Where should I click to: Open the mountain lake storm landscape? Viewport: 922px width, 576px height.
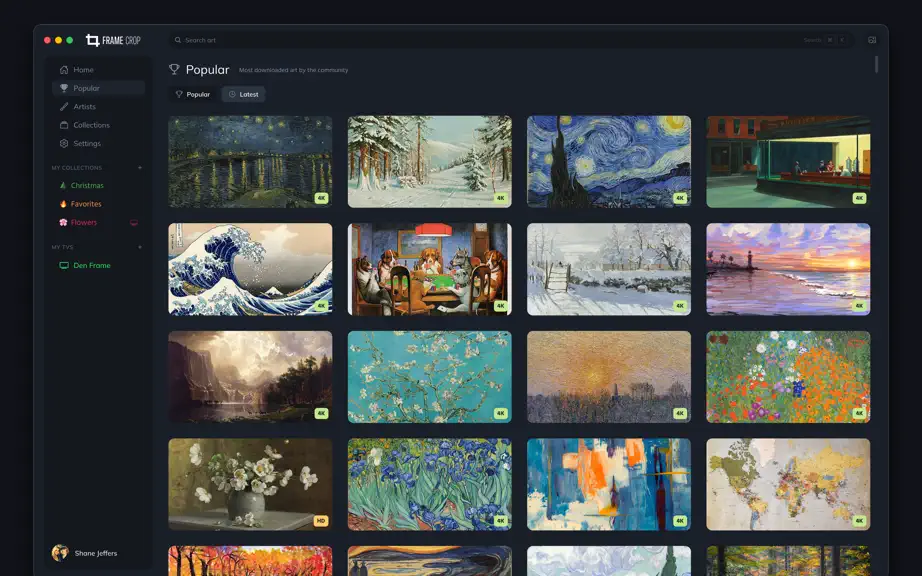pos(250,377)
